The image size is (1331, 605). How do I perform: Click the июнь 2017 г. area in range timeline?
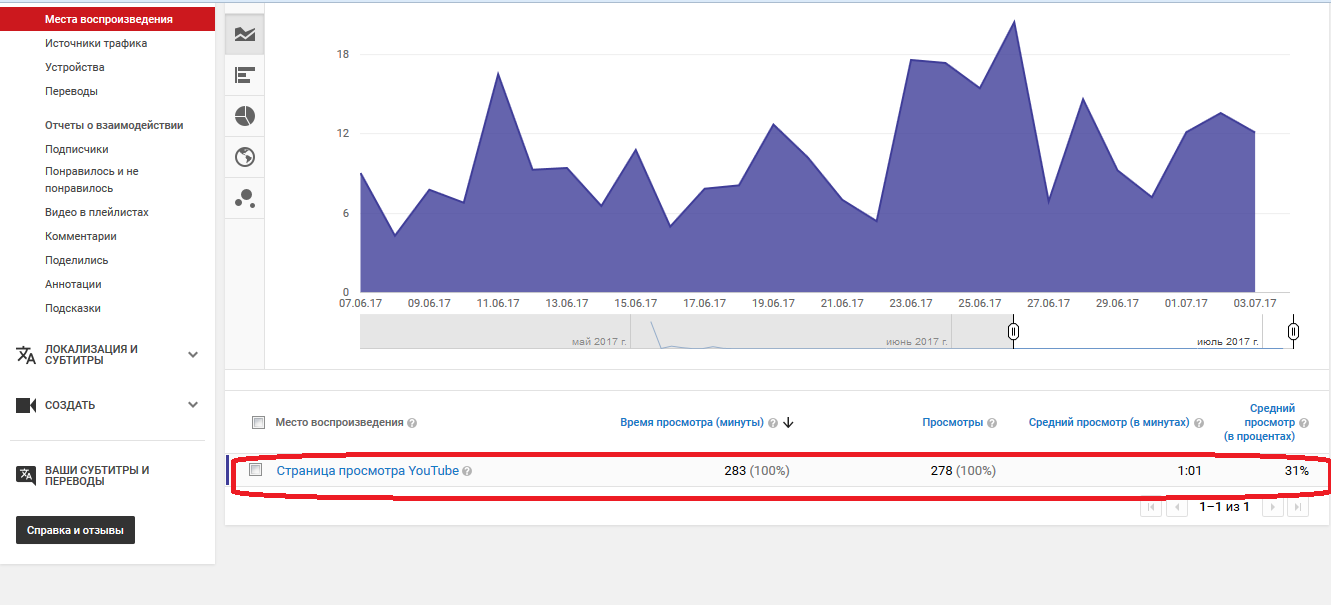click(917, 342)
